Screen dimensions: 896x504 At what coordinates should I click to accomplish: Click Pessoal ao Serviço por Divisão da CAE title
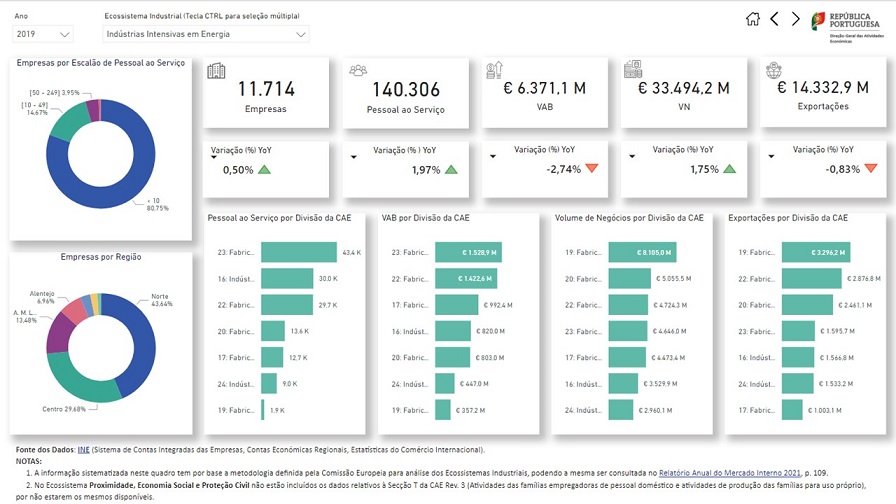279,218
